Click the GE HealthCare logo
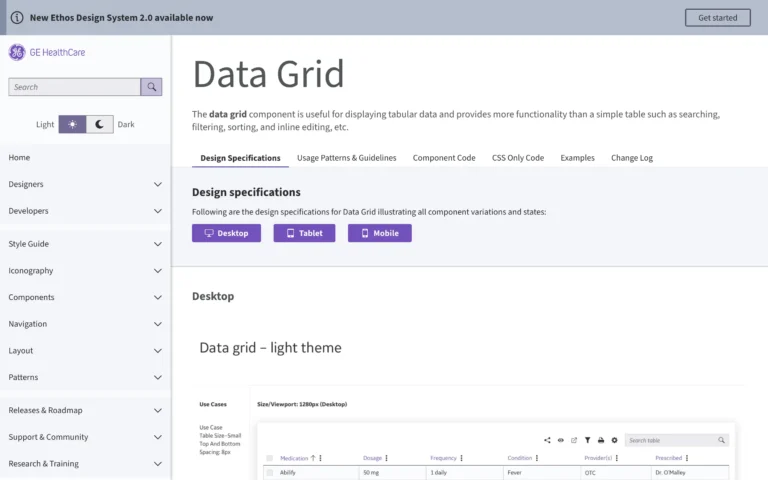Image resolution: width=768 pixels, height=480 pixels. pos(47,52)
